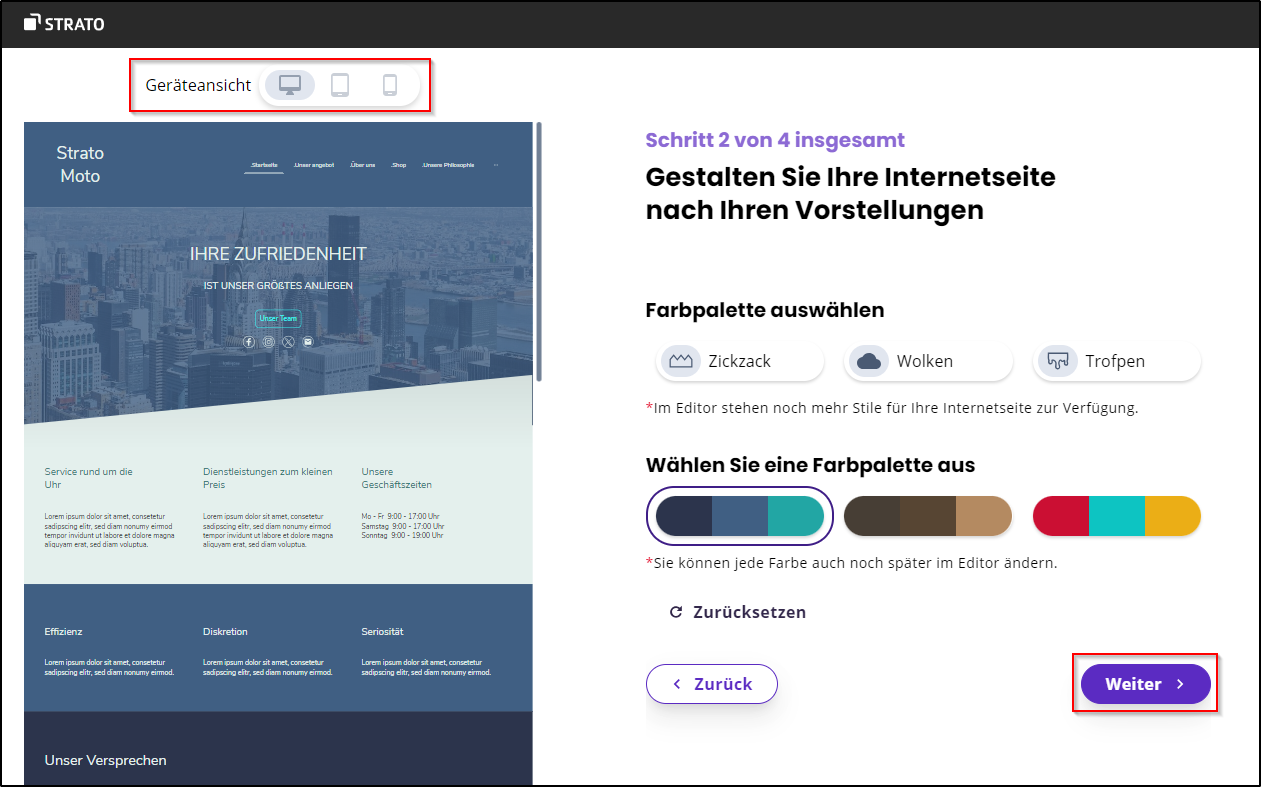This screenshot has width=1261, height=787.
Task: Click the circular reset arrow beside Zurücksetzen
Action: tap(676, 612)
